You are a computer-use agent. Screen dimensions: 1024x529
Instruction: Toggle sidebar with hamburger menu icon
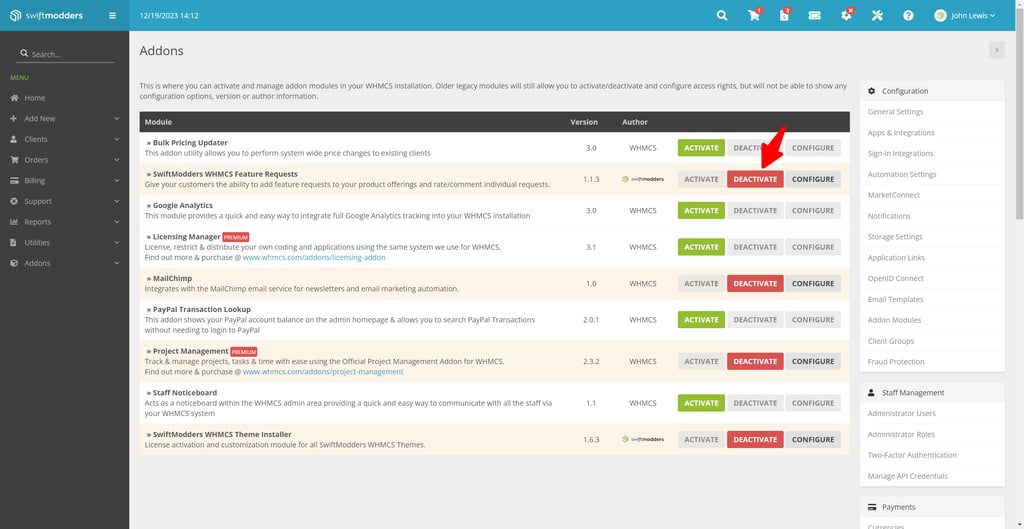(x=112, y=16)
